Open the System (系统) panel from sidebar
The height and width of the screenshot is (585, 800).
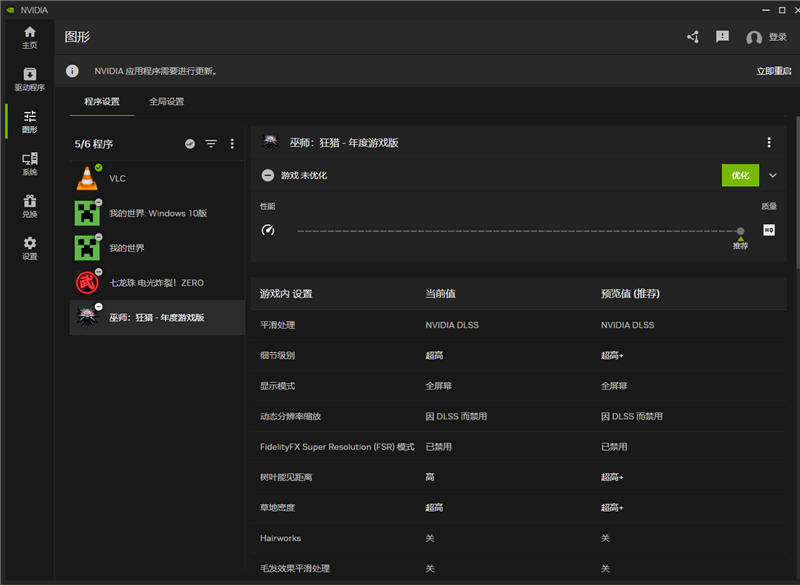(29, 160)
